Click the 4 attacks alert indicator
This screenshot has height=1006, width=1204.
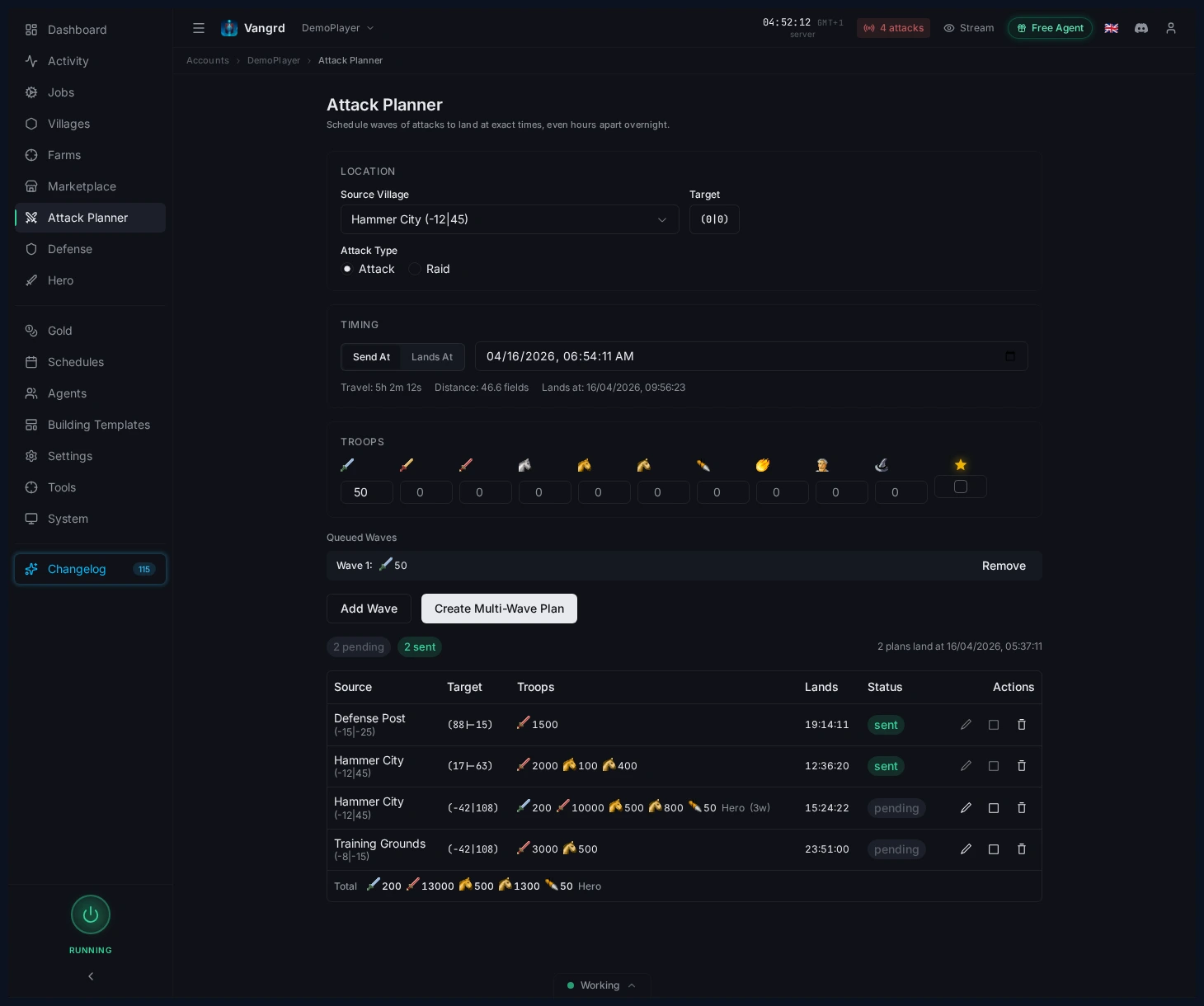click(893, 28)
